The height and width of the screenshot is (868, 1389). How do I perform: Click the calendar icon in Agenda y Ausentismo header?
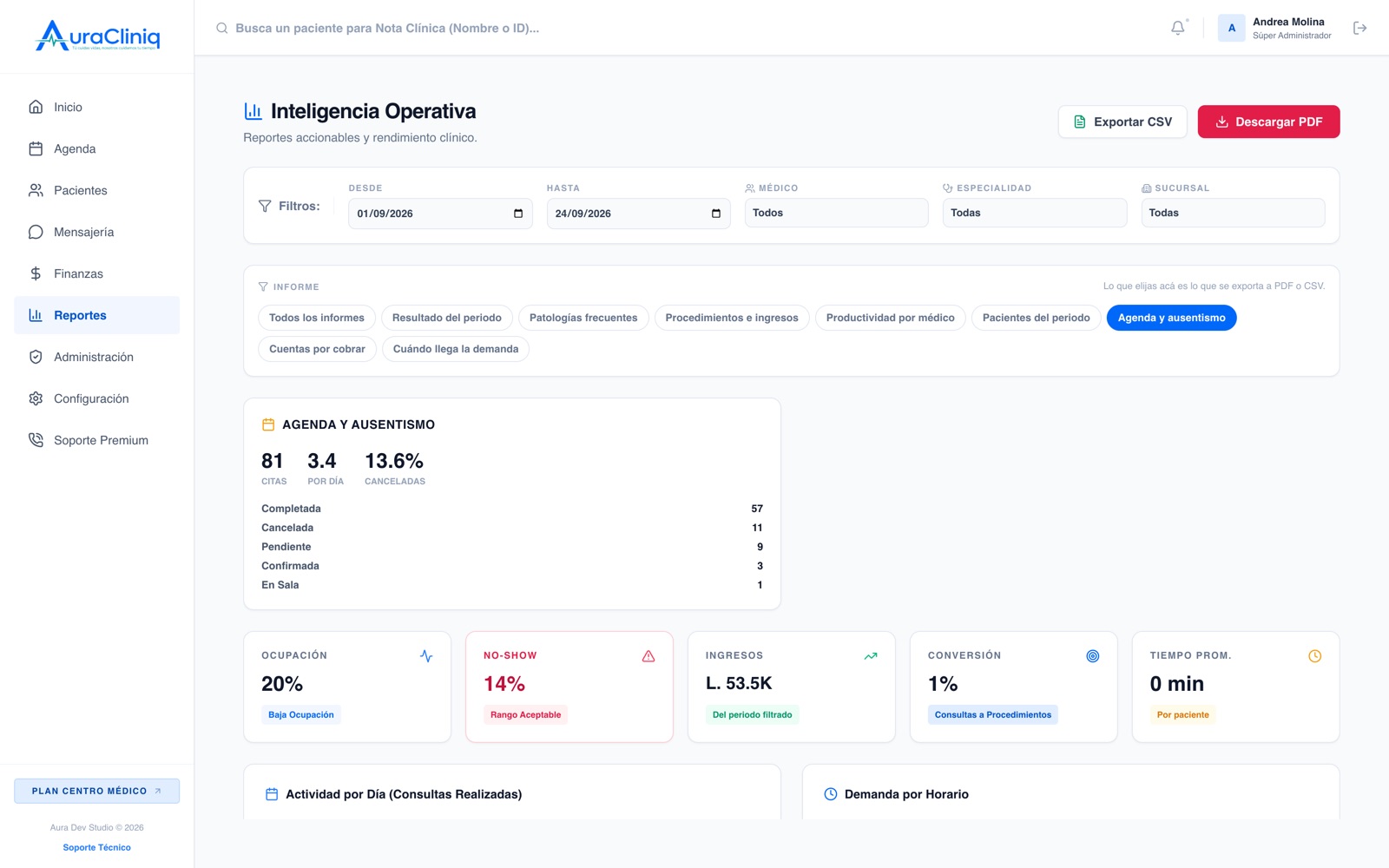click(x=268, y=424)
